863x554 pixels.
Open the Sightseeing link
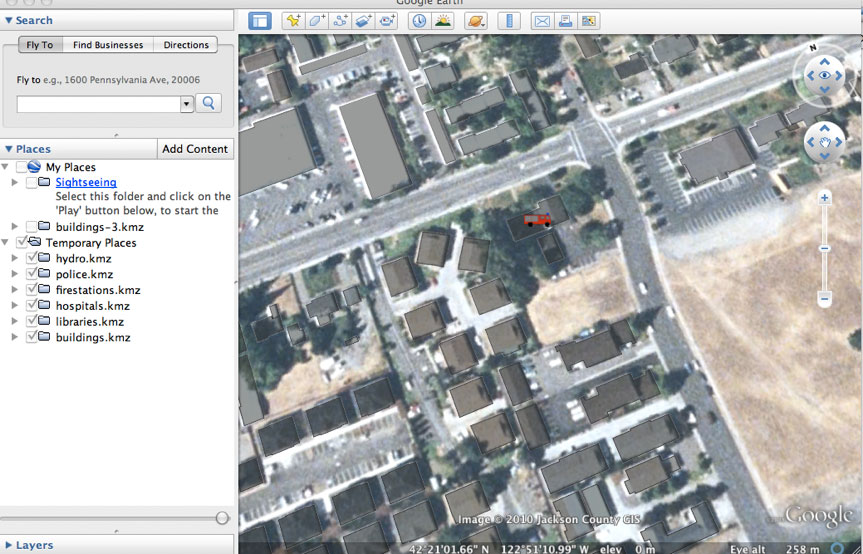point(86,182)
